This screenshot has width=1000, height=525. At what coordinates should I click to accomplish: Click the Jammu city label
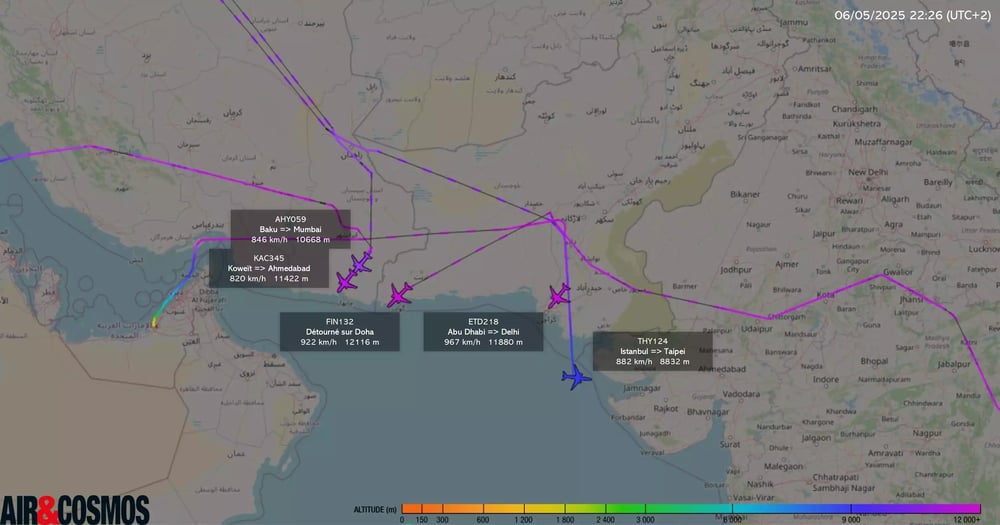[x=793, y=22]
